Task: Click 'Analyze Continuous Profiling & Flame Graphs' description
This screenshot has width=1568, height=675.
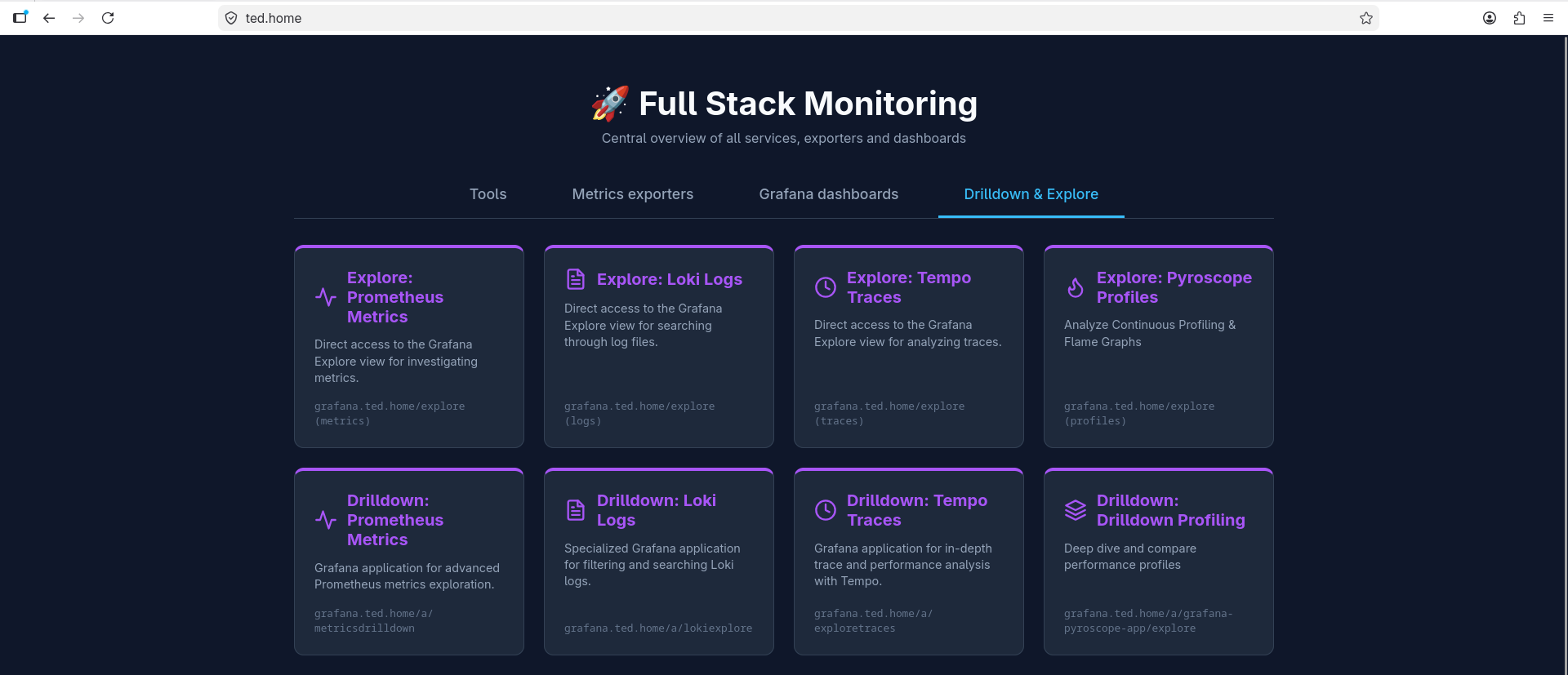Action: click(1150, 333)
